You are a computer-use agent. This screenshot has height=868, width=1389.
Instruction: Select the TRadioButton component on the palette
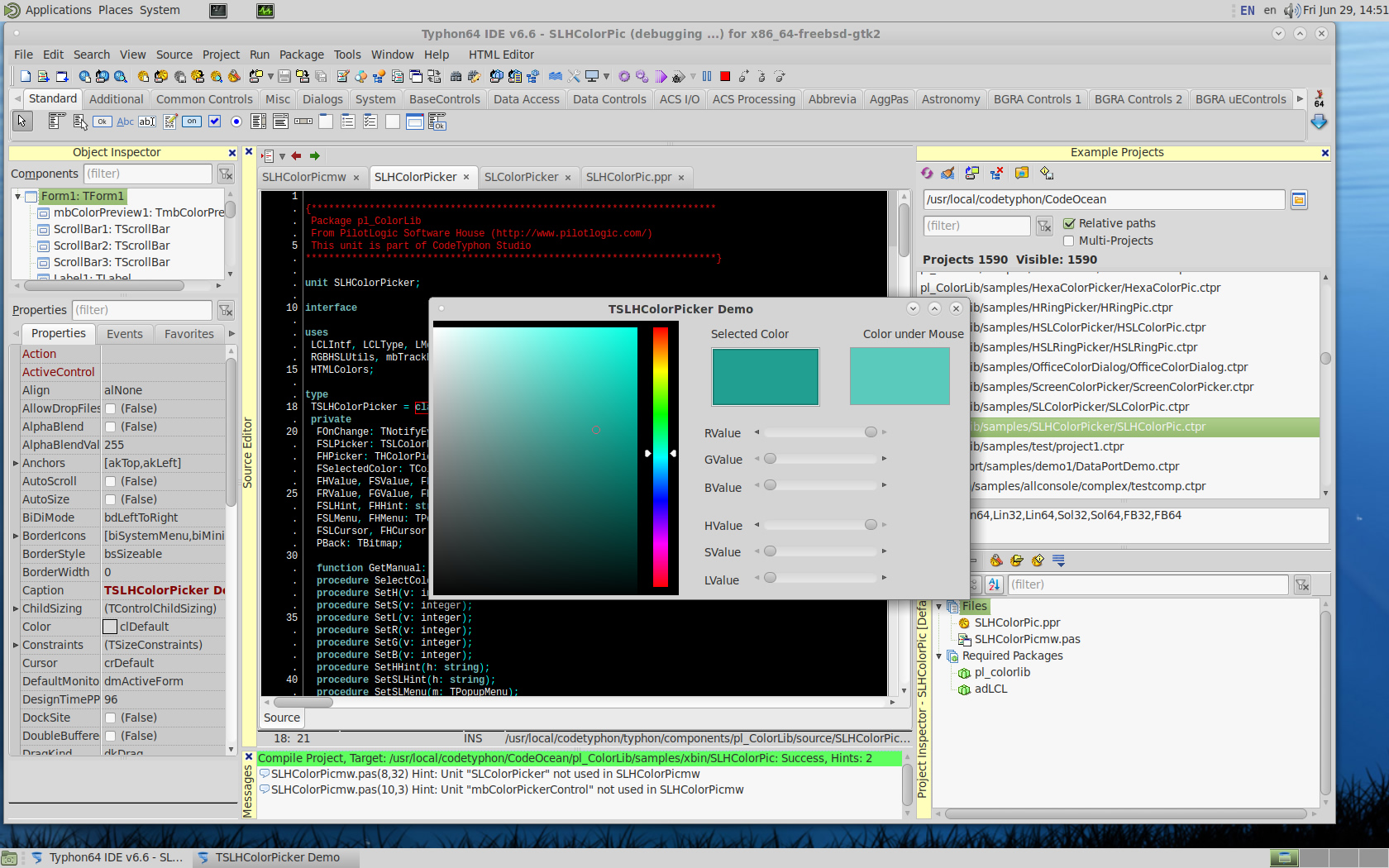[x=236, y=122]
